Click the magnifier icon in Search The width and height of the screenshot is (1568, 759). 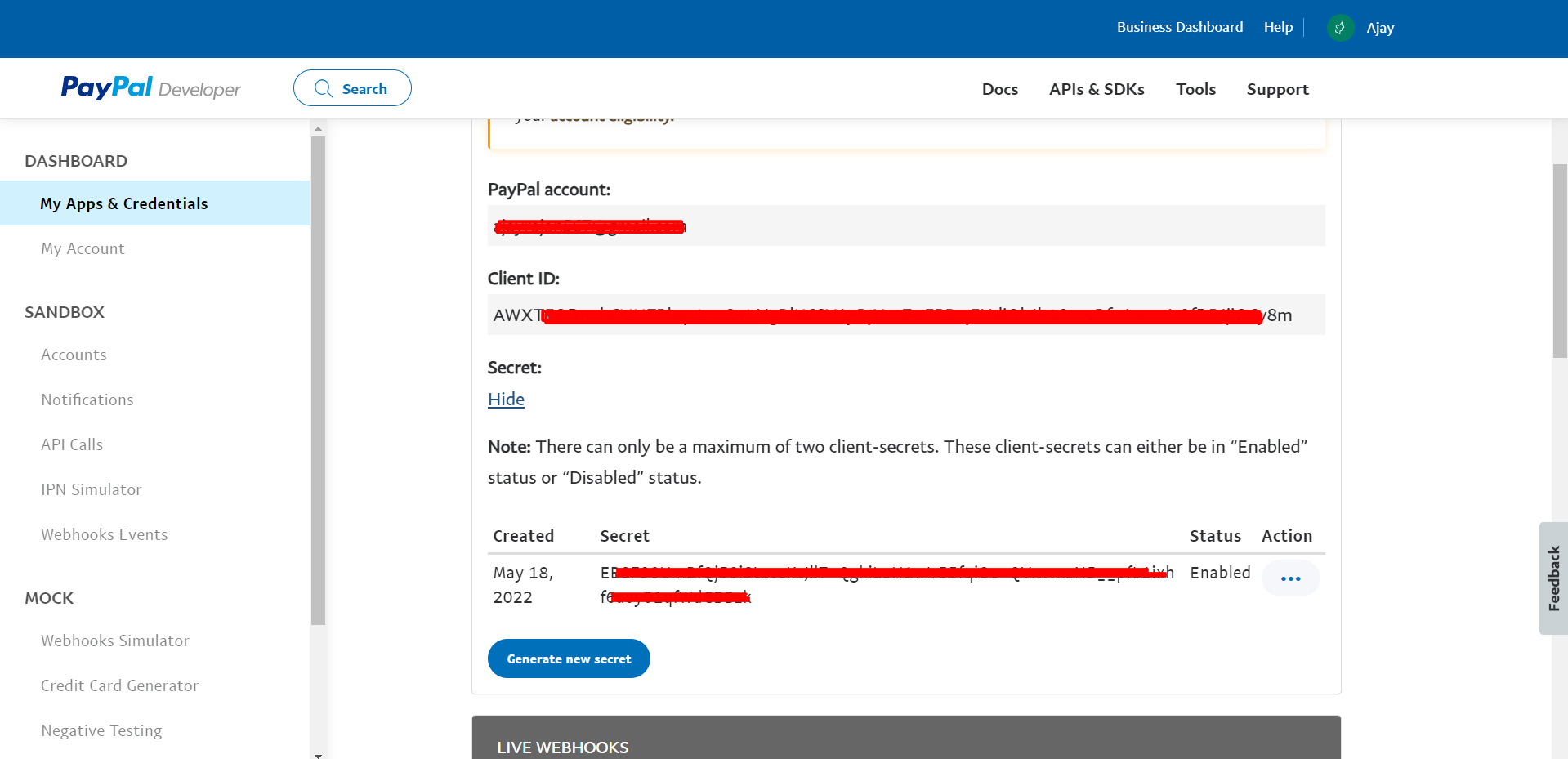[x=324, y=88]
